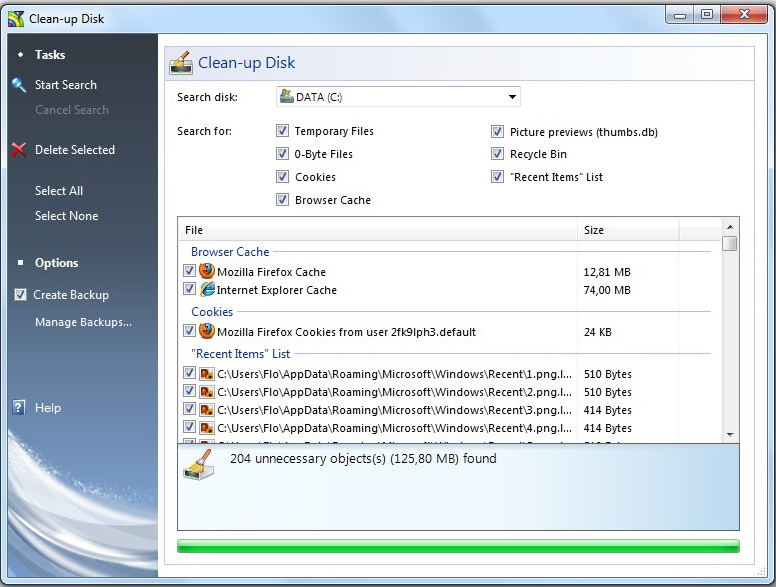Click the Internet Explorer Cache icon
Image resolution: width=776 pixels, height=587 pixels.
coord(207,290)
